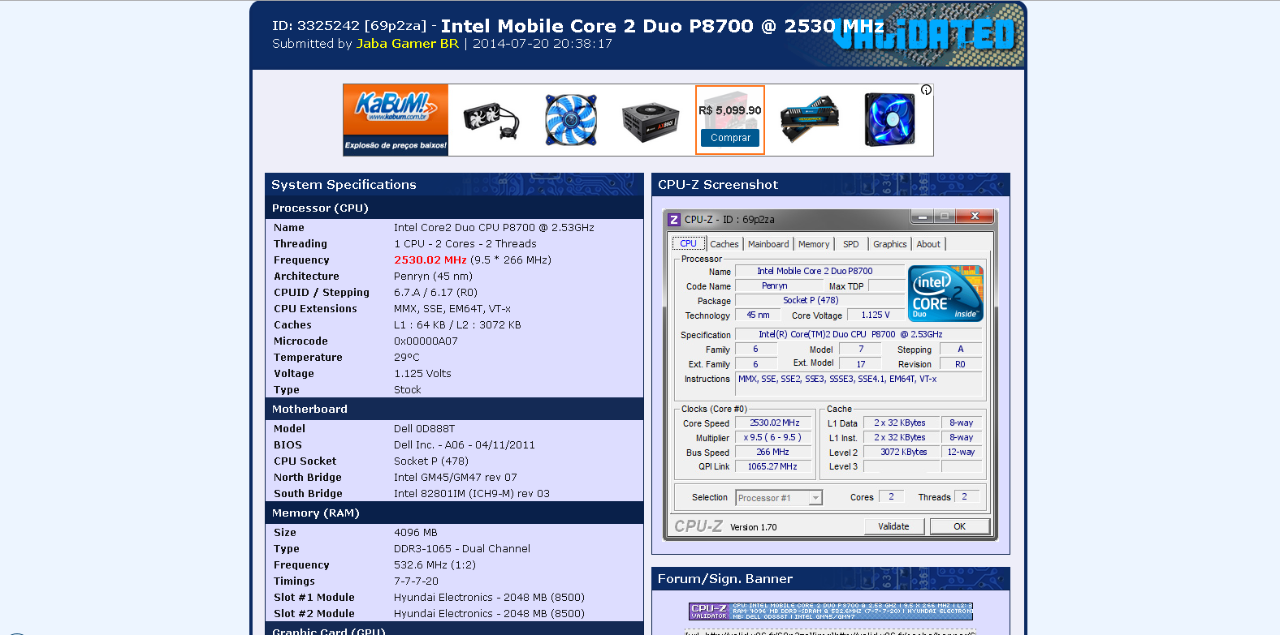Switch to the Mainboard tab
The image size is (1280, 635).
click(x=769, y=244)
